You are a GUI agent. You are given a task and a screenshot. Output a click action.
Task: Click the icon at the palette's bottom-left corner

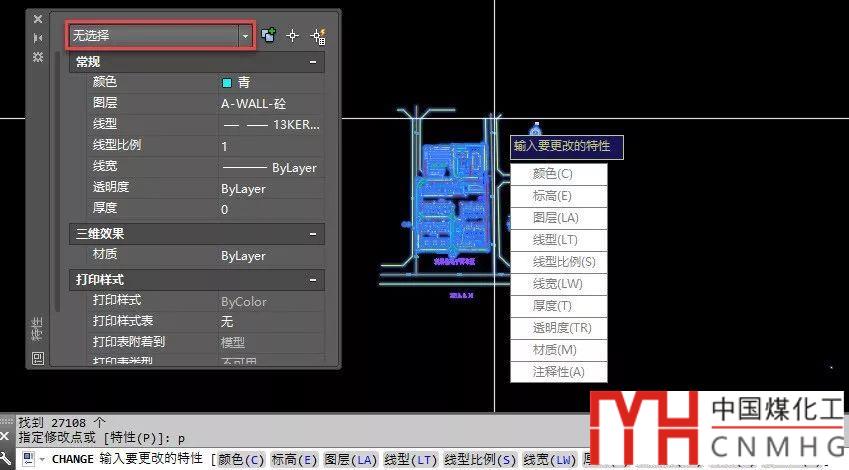[38, 358]
